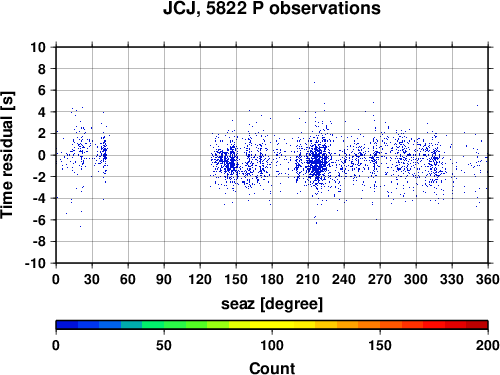This screenshot has height=375, width=500.
Task: Select the green segment near count 50
Action: click(164, 325)
